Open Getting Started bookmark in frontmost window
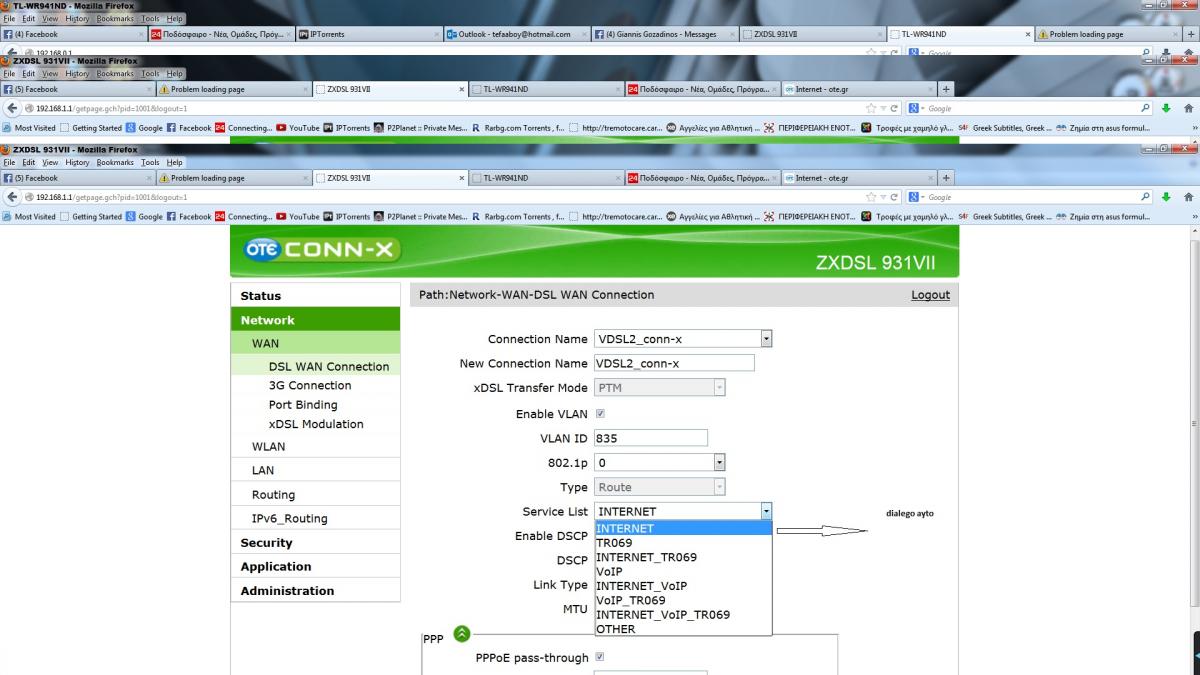Screen dimensions: 1200x675 tap(91, 216)
